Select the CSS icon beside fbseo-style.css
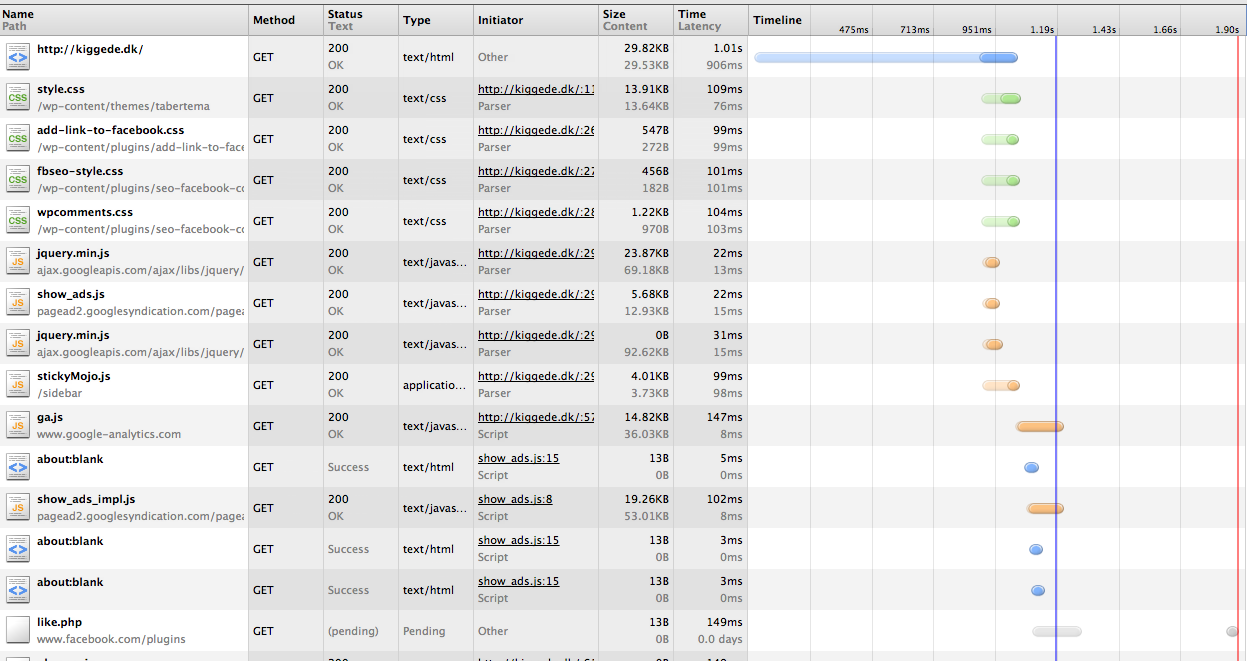The height and width of the screenshot is (661, 1247). point(18,180)
